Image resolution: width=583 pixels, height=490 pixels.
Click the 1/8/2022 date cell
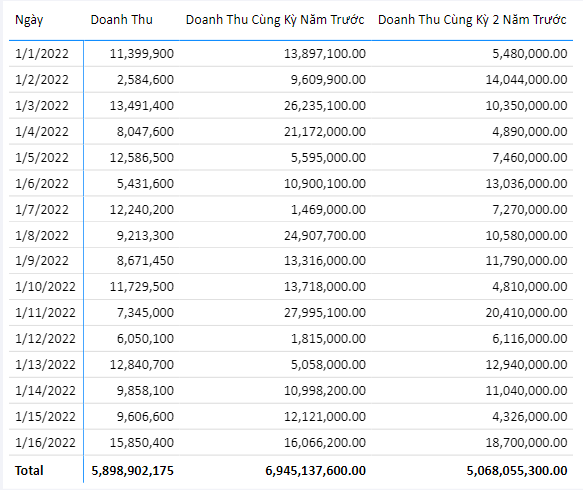(x=42, y=236)
